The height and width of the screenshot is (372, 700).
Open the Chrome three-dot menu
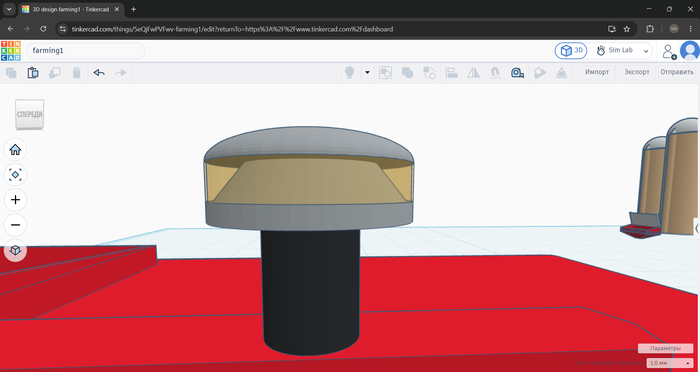click(x=690, y=29)
